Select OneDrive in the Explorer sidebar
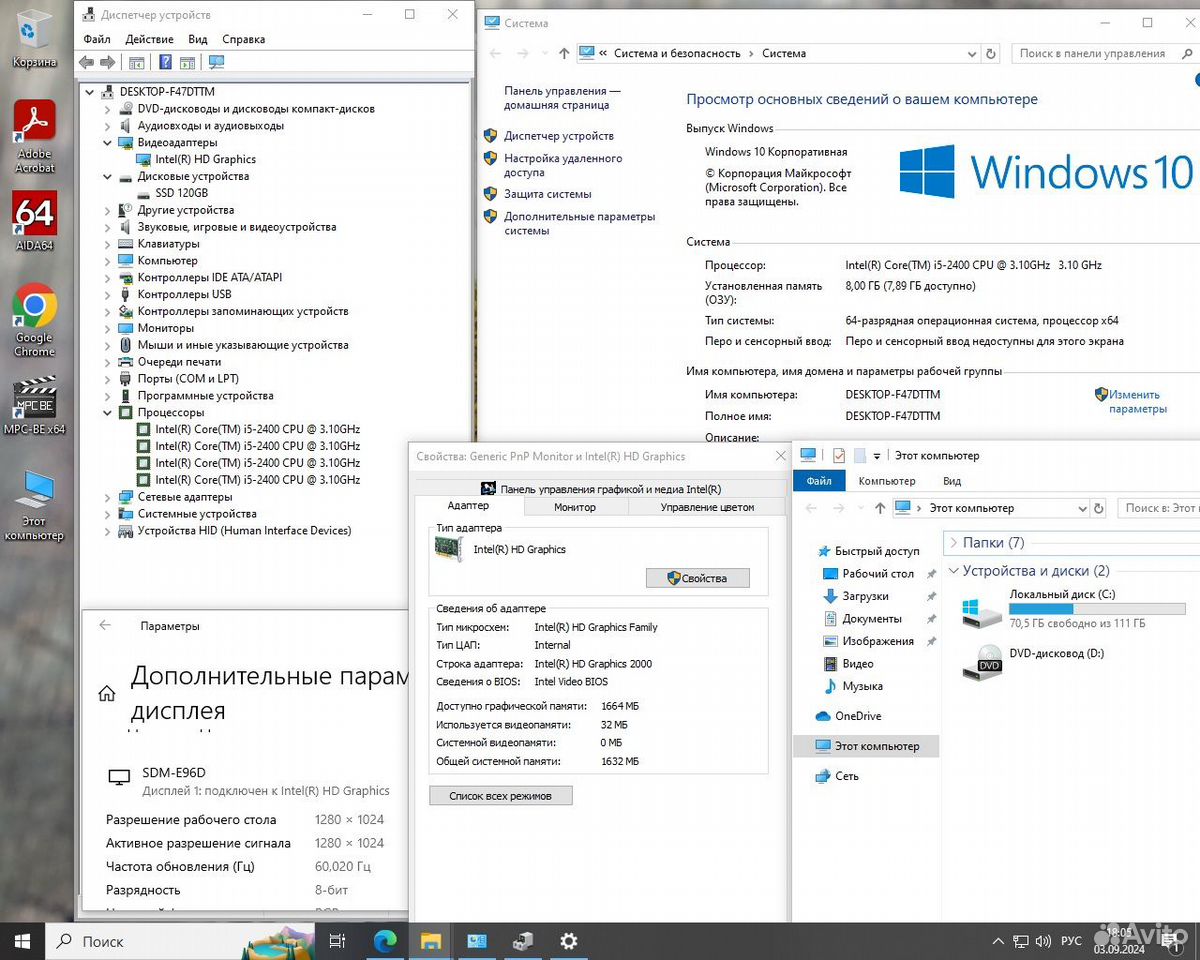The height and width of the screenshot is (960, 1200). (x=858, y=716)
